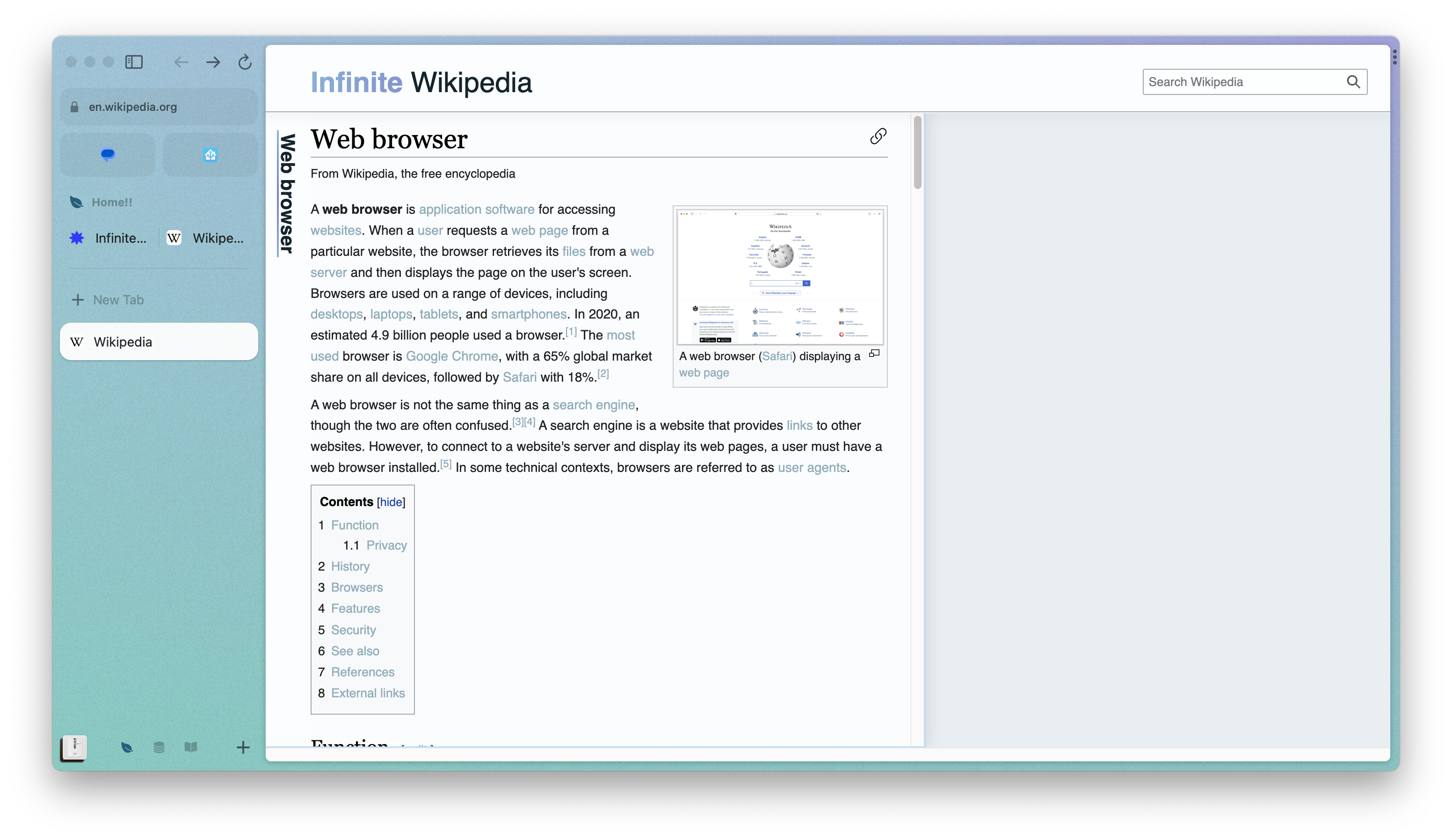Viewport: 1452px width, 840px height.
Task: Click the three-dot menu at window edge
Action: click(x=1394, y=57)
